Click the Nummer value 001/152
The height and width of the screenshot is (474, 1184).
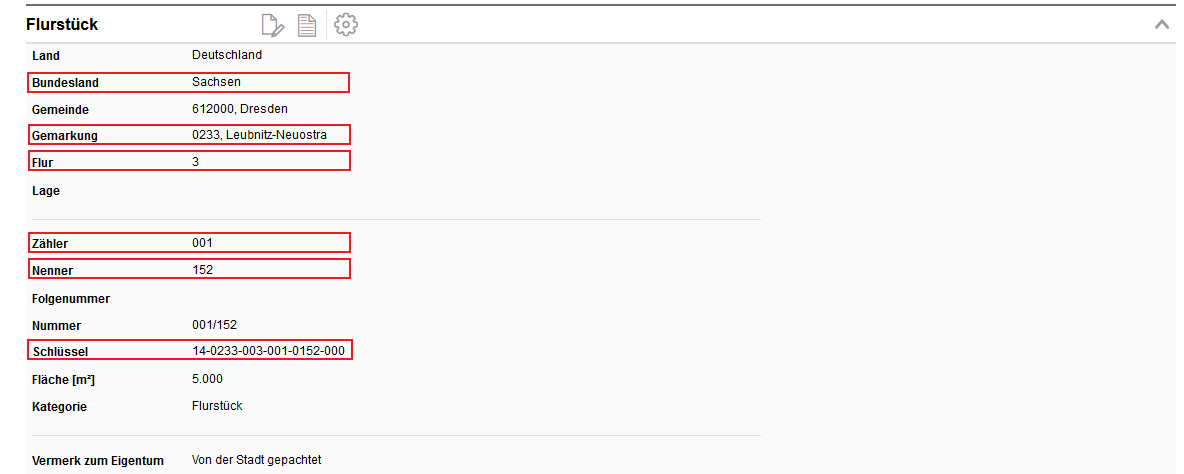click(214, 325)
